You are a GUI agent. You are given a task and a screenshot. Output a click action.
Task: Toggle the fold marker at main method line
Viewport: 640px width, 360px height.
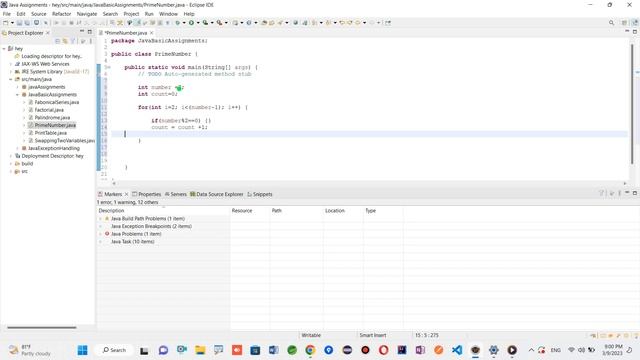pyautogui.click(x=108, y=67)
